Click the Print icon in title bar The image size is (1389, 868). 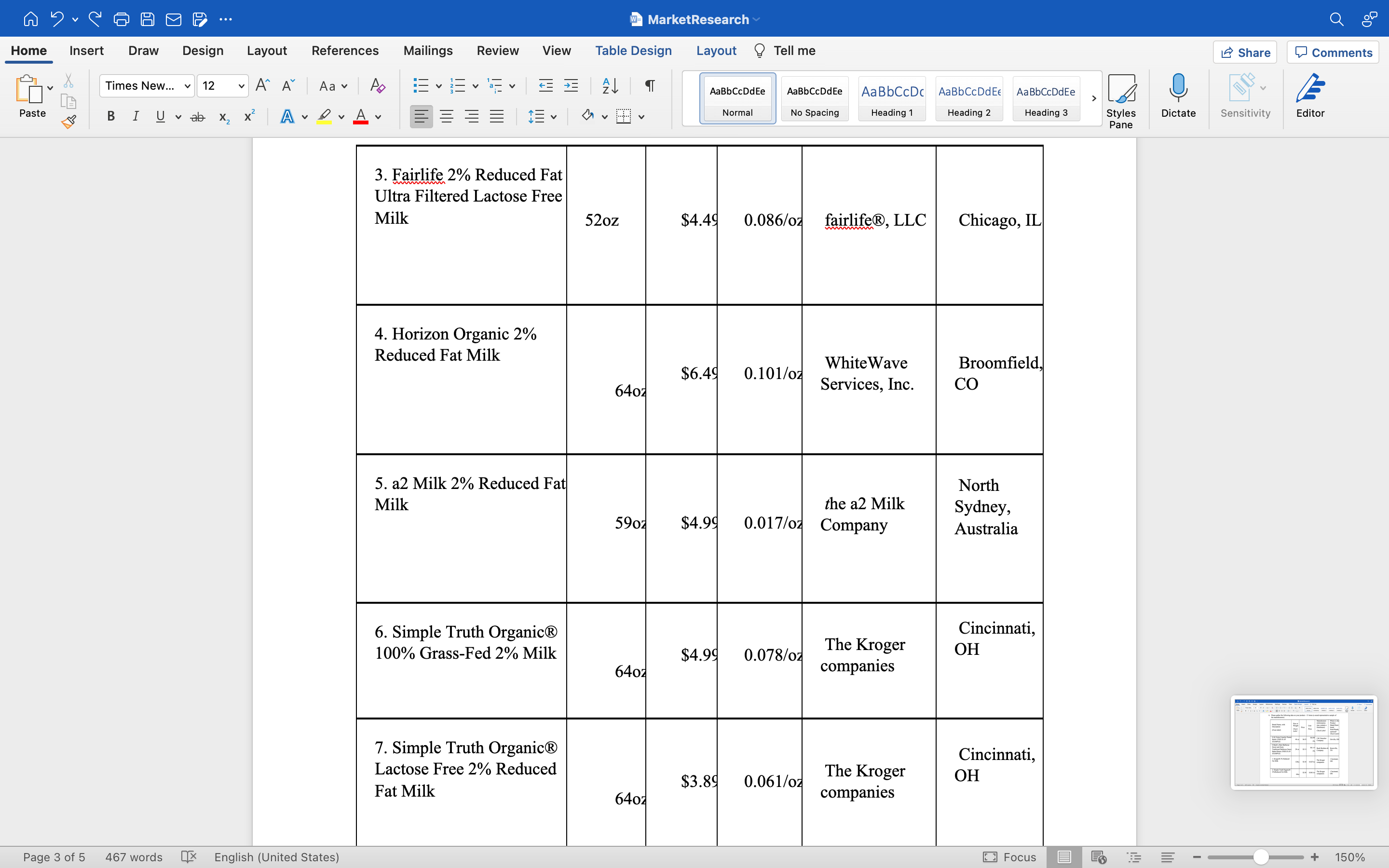121,19
